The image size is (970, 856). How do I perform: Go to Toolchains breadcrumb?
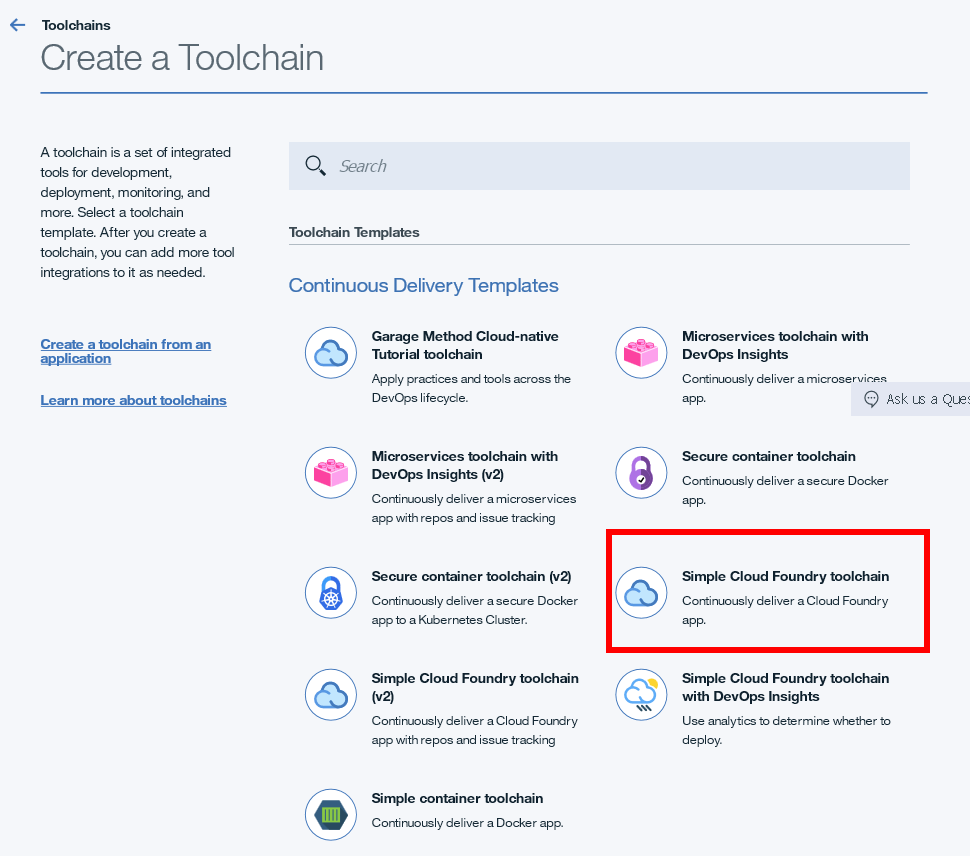[76, 25]
